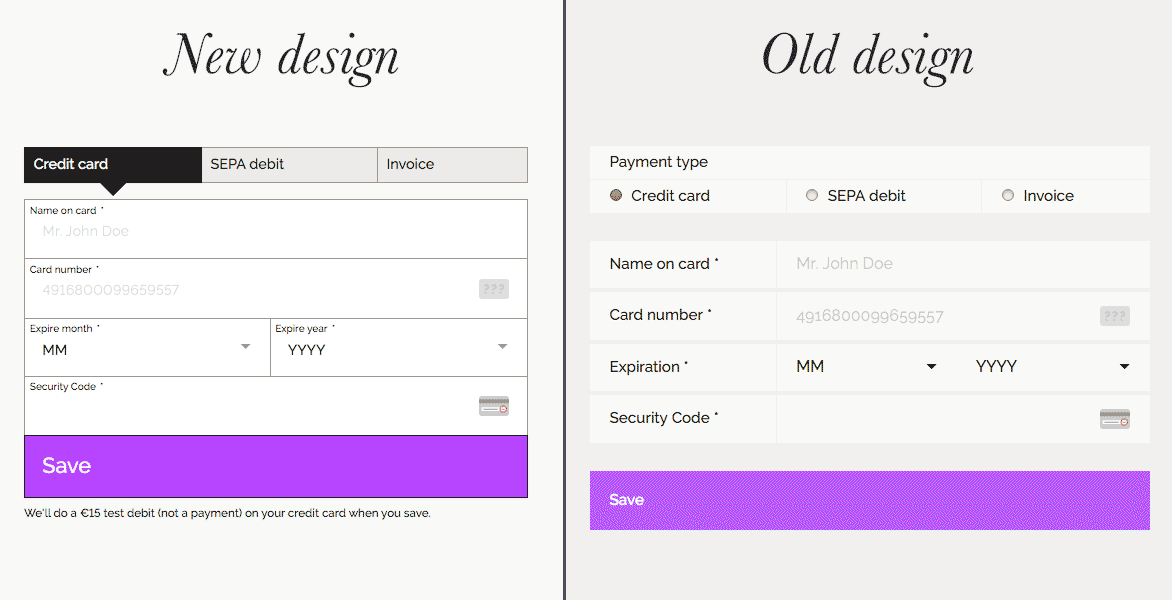The width and height of the screenshot is (1172, 600).
Task: Switch to the Invoice tab
Action: point(452,164)
